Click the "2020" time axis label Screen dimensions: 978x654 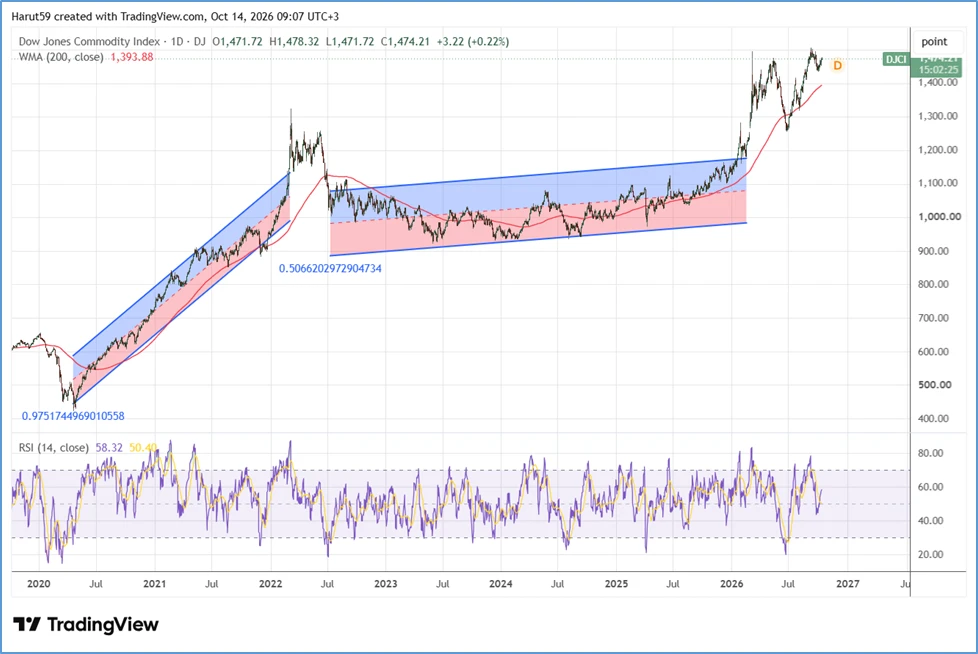[x=39, y=584]
